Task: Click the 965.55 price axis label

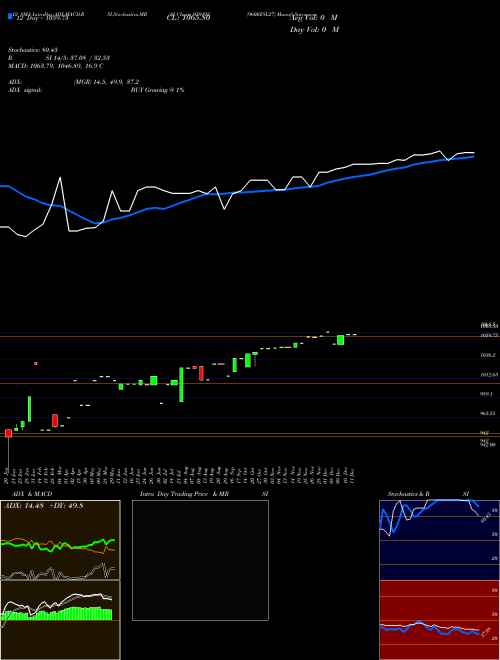Action: click(x=488, y=413)
